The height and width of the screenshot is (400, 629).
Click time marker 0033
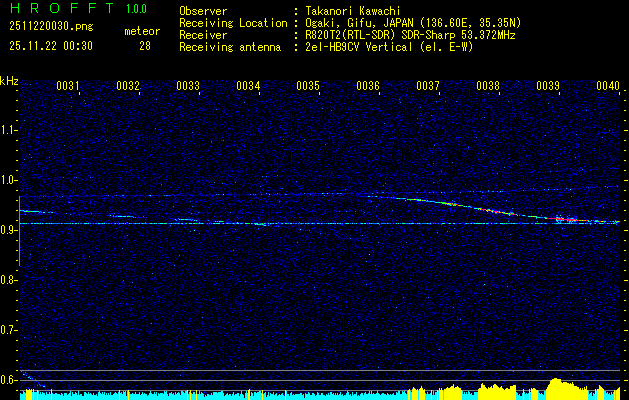188,86
